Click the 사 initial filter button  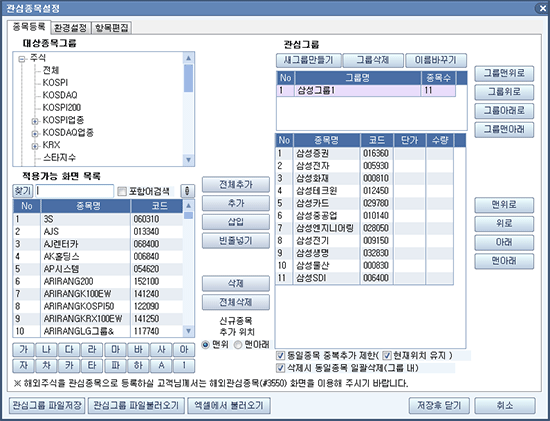[x=161, y=350]
